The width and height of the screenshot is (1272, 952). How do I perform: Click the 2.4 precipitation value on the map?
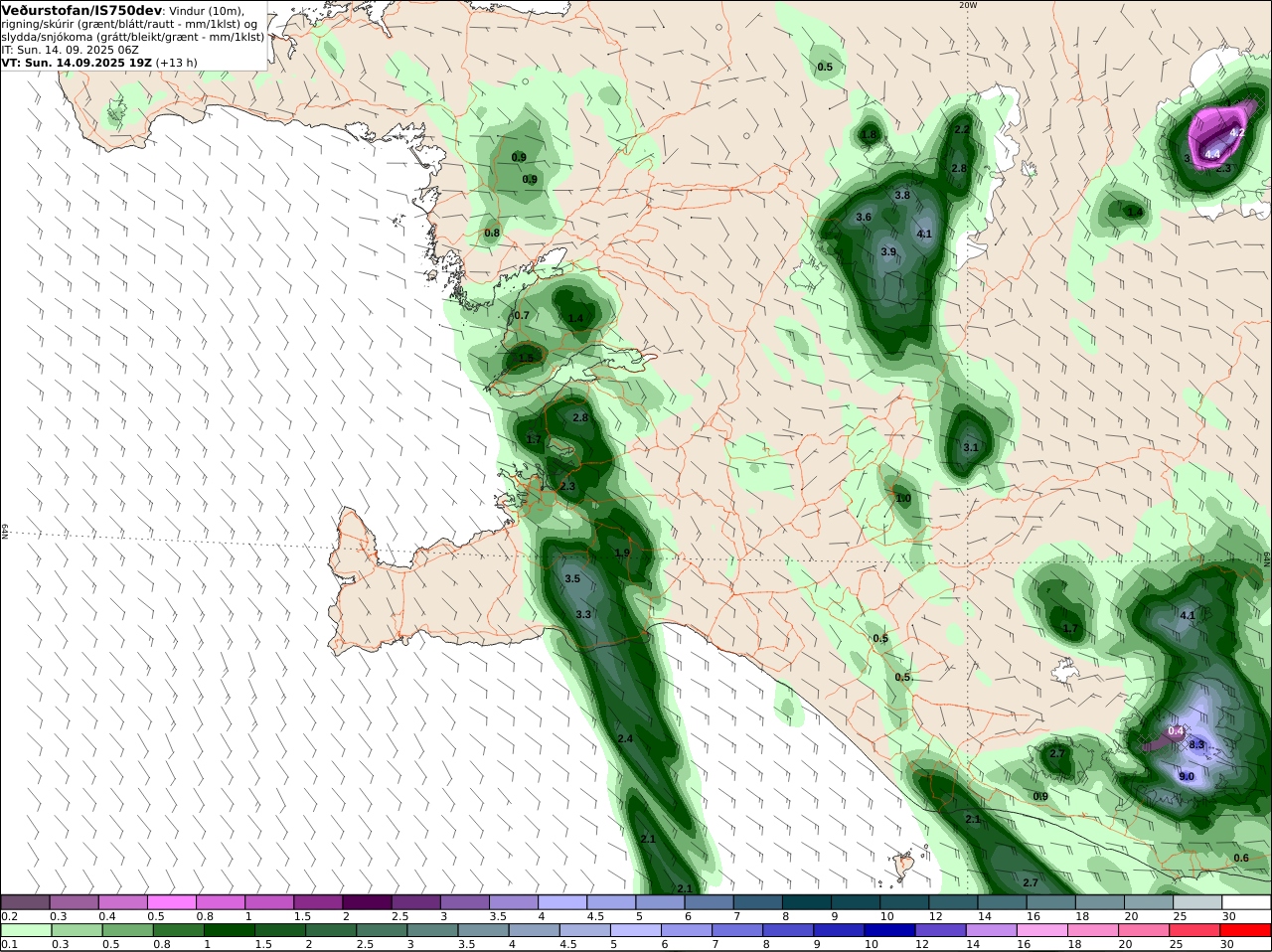[625, 739]
